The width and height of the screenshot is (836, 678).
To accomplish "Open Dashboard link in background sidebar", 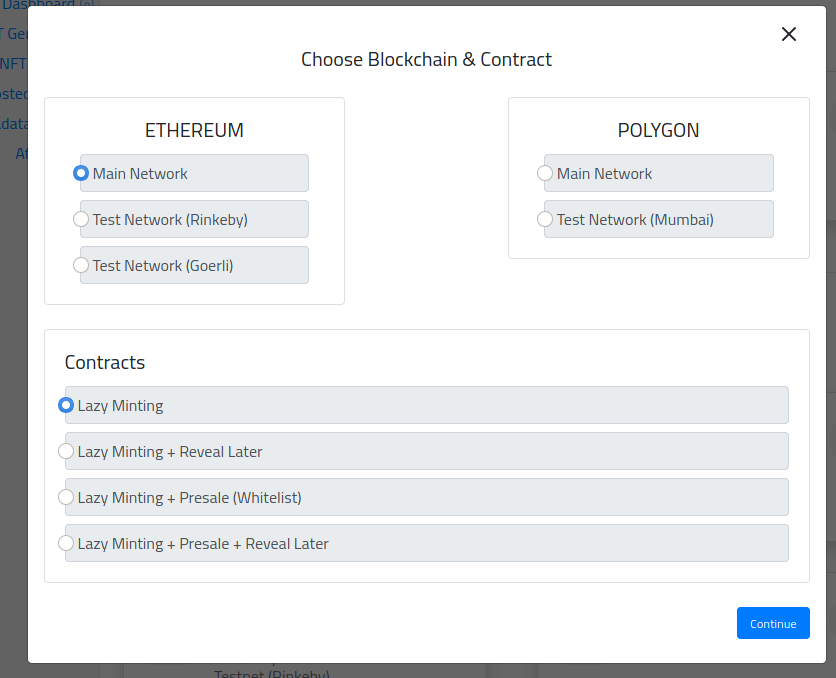I will coord(40,4).
